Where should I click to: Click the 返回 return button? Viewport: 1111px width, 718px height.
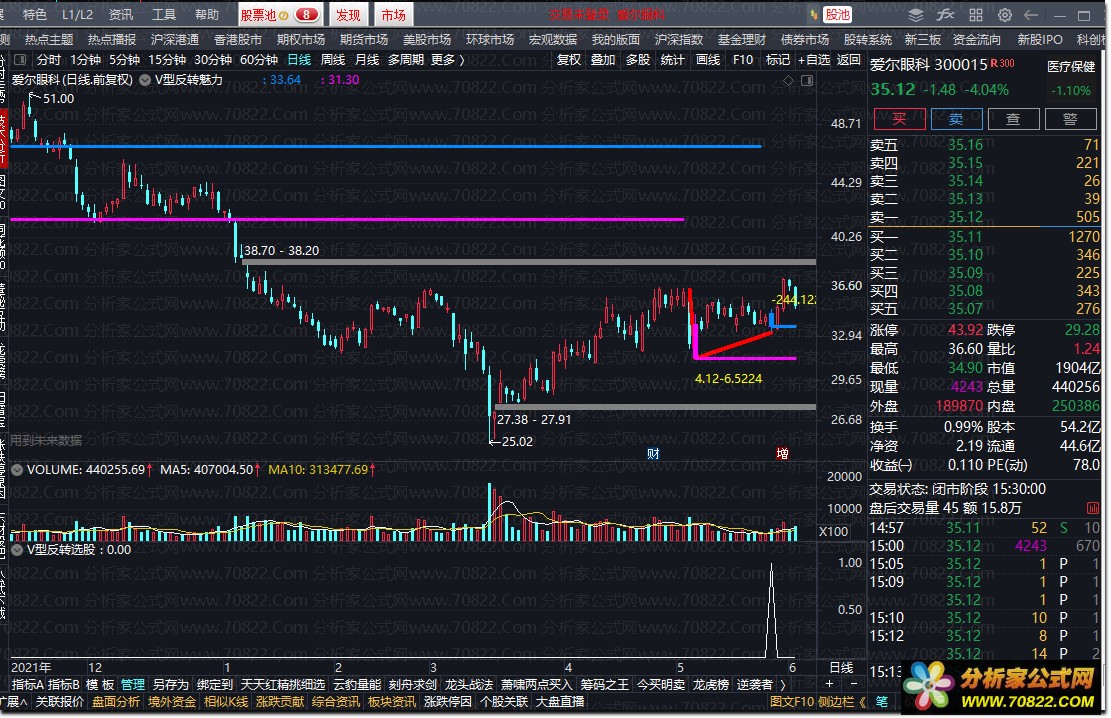[x=848, y=60]
